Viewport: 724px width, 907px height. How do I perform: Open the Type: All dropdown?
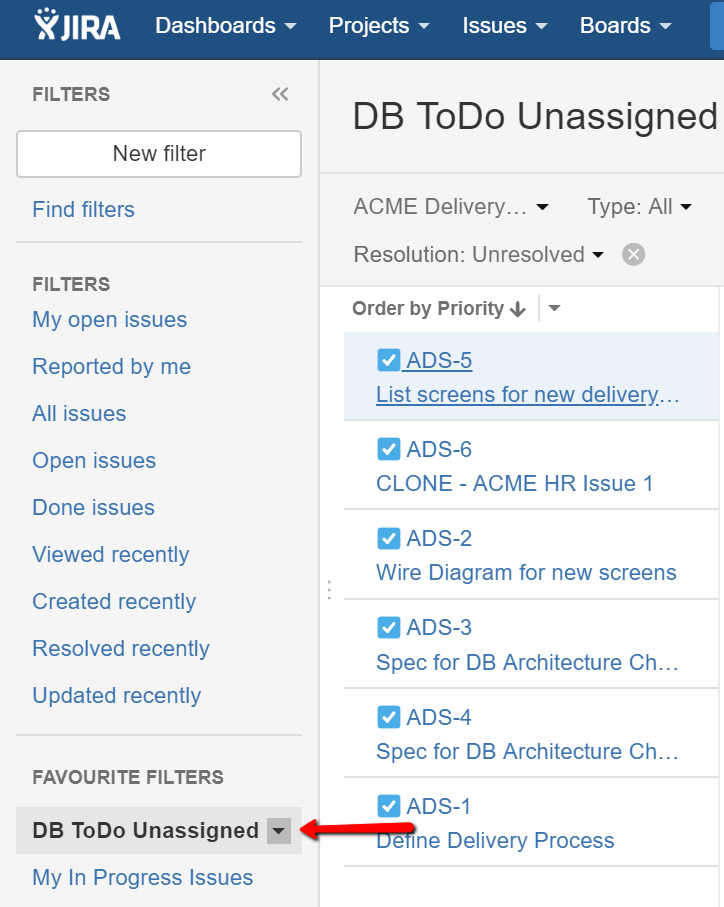640,207
